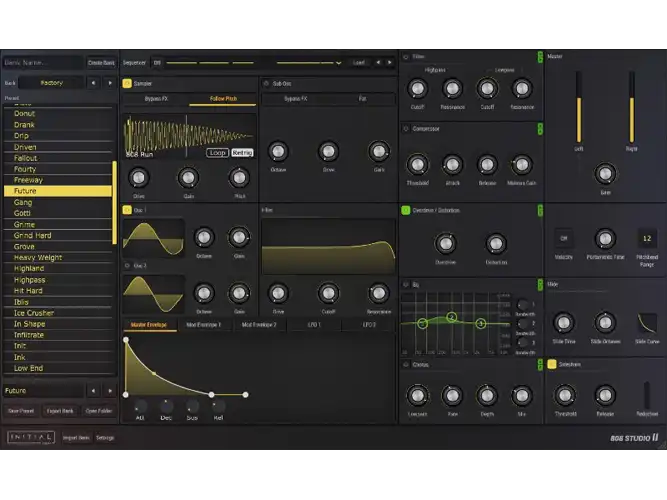This screenshot has height=500, width=667.
Task: Click the Chorus Rate knob
Action: click(452, 396)
